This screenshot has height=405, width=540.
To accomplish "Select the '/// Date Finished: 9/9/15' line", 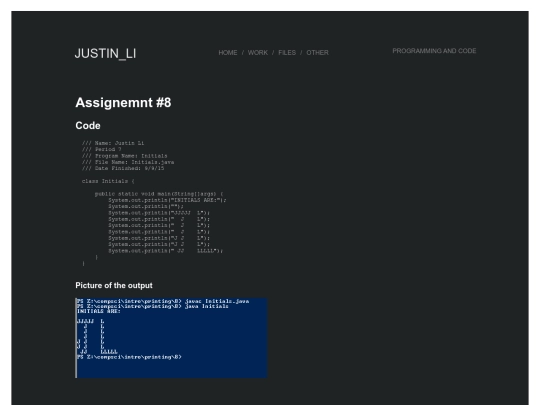I will coord(123,168).
